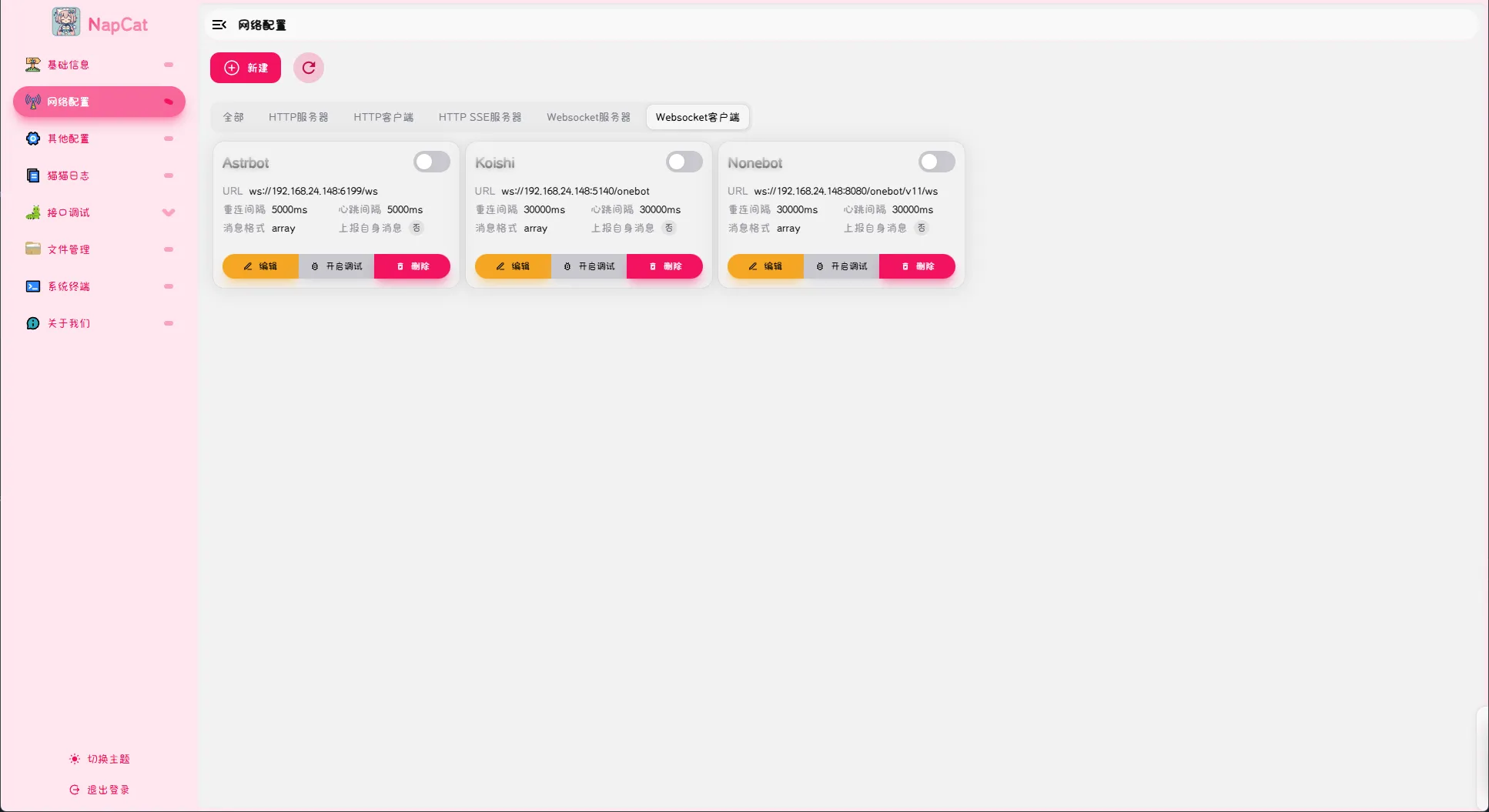Collapse sidebar with the menu toggle icon
This screenshot has width=1489, height=812.
219,25
